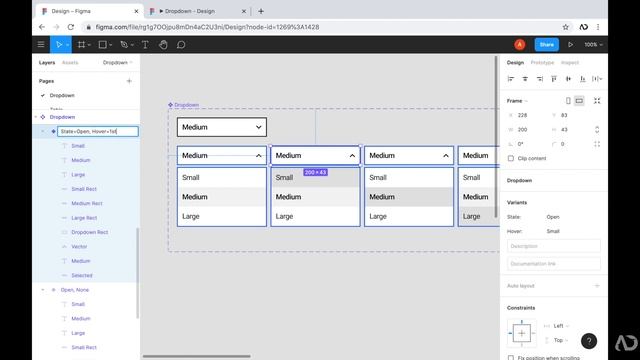Select the Dropdown page
Viewport: 640px width, 360px height.
(x=62, y=95)
